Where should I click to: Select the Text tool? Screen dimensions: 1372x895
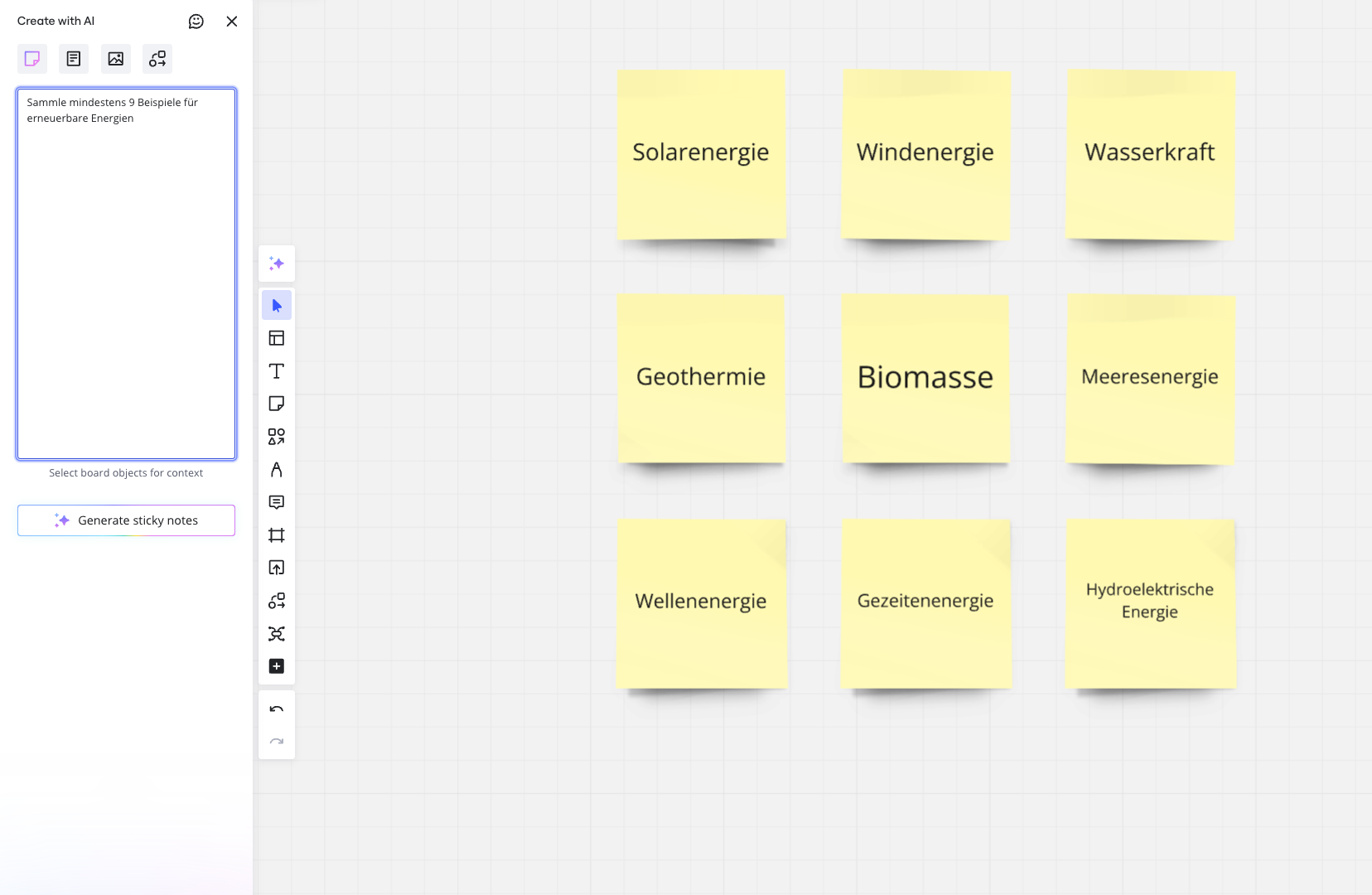277,371
